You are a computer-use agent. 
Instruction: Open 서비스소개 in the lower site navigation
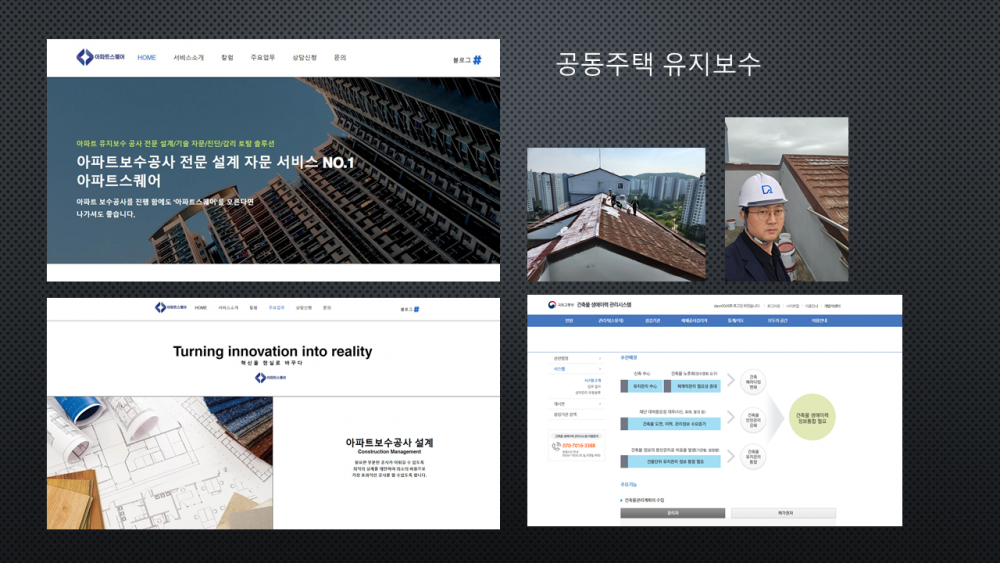(x=228, y=308)
